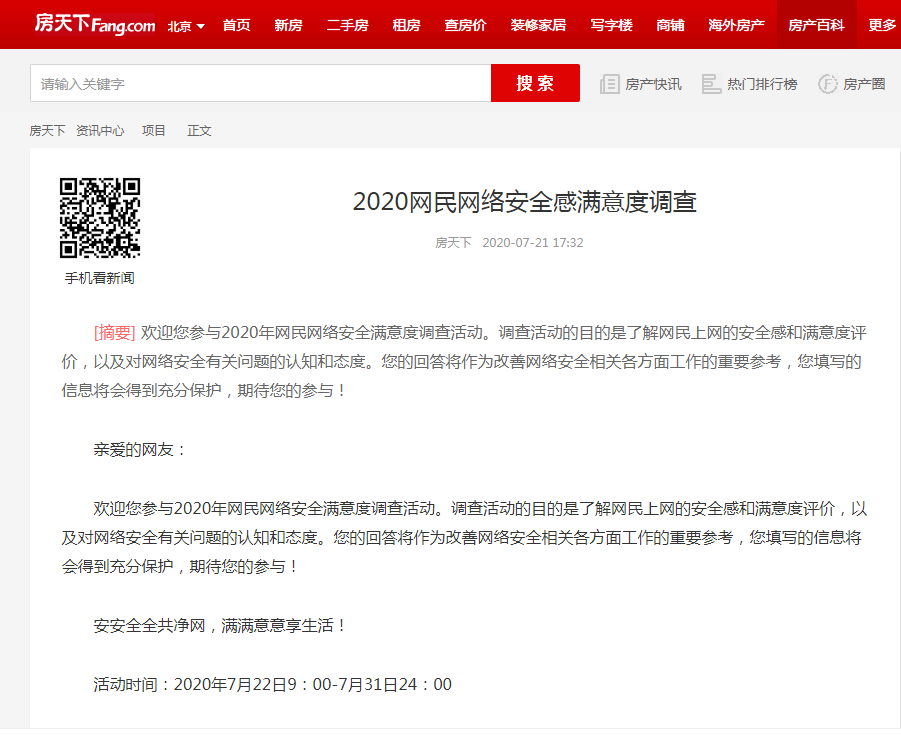Click the article title 2020网民网络安全感满意度调查
Screen dimensions: 901x744
525,202
